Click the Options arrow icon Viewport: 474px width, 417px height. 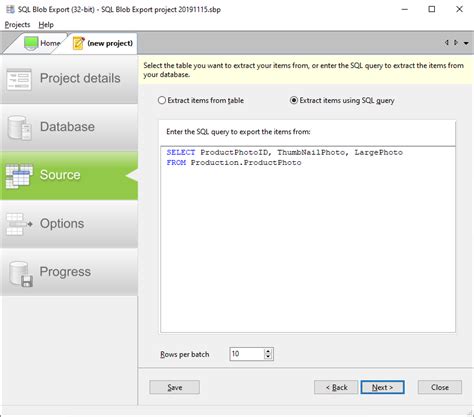click(x=19, y=224)
